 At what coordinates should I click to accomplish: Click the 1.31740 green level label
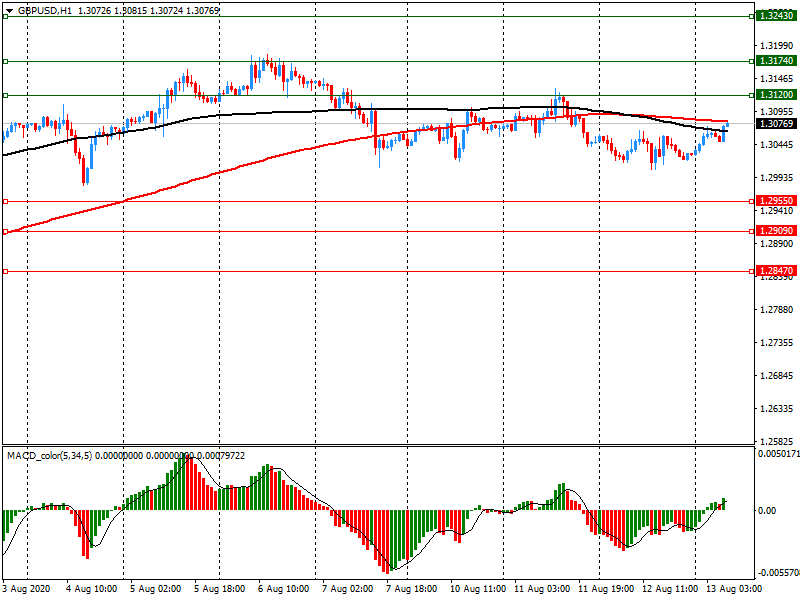click(777, 61)
